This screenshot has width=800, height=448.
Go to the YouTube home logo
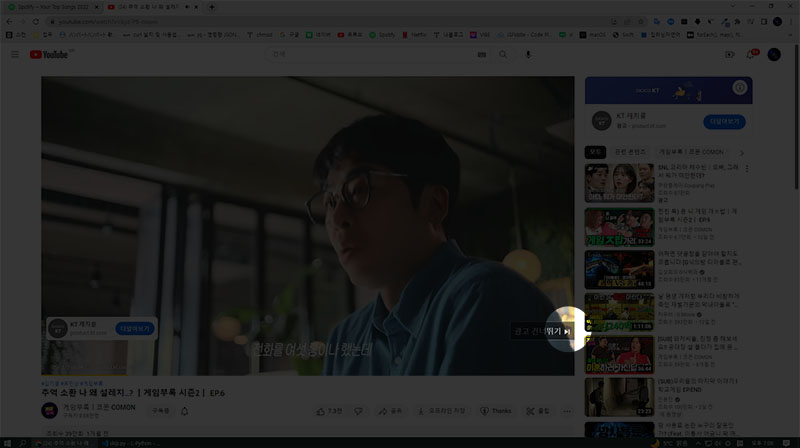click(x=49, y=55)
